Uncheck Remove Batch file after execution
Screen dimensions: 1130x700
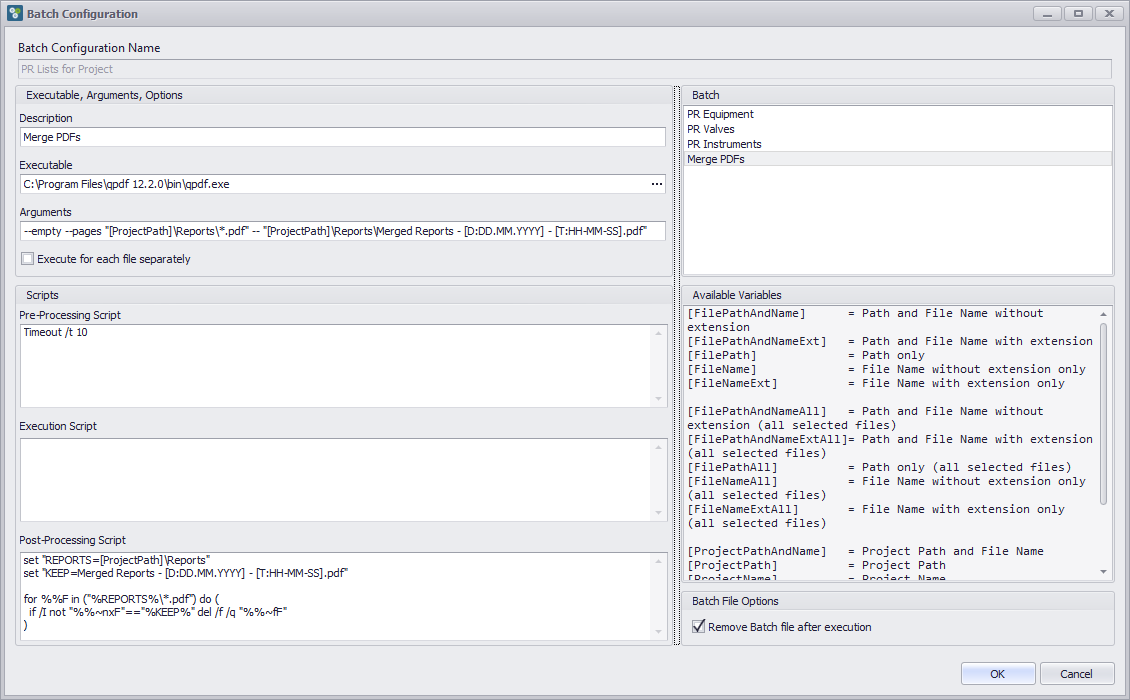click(x=699, y=627)
